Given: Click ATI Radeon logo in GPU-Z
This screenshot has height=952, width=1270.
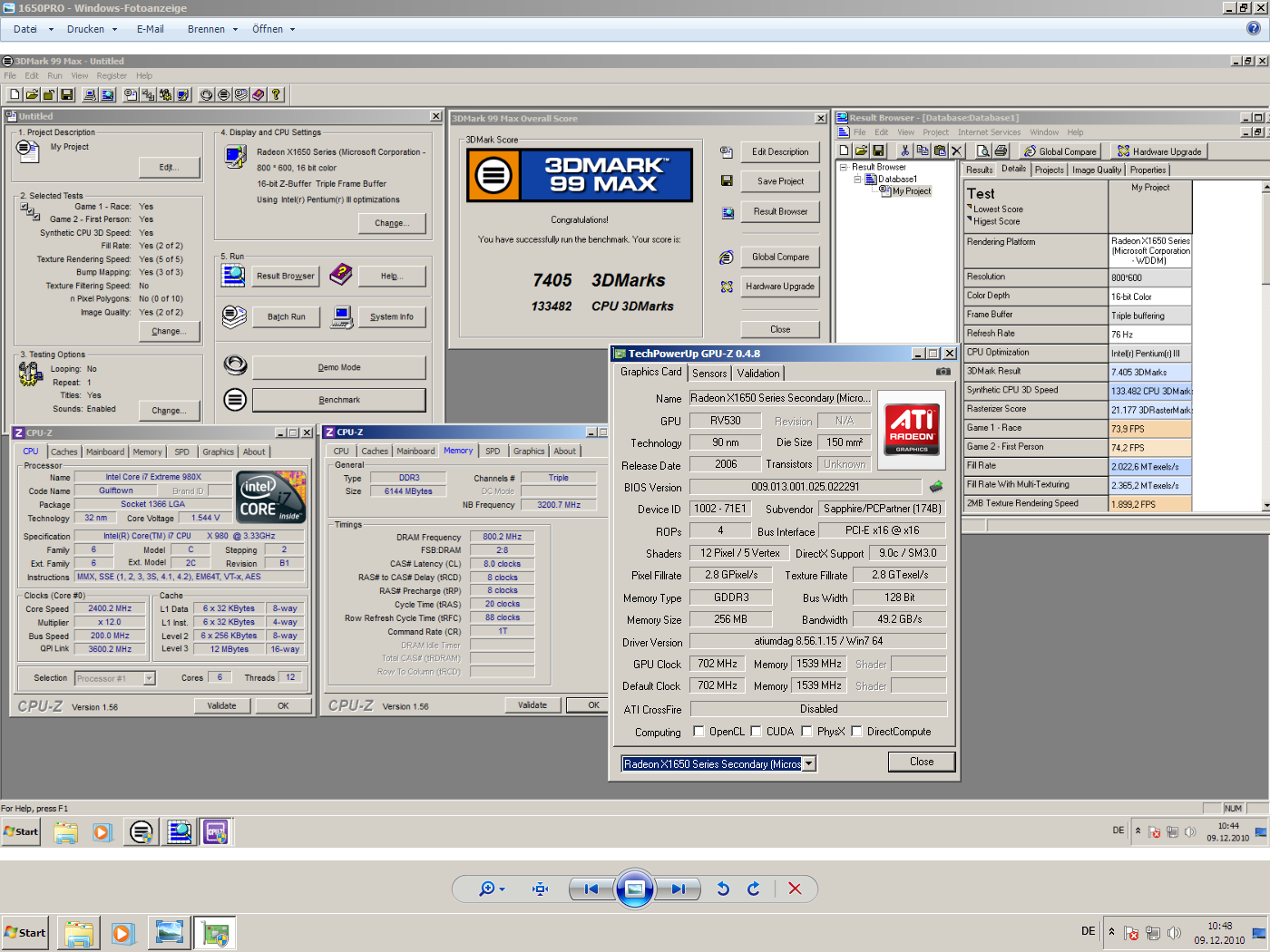Looking at the screenshot, I should (x=913, y=431).
